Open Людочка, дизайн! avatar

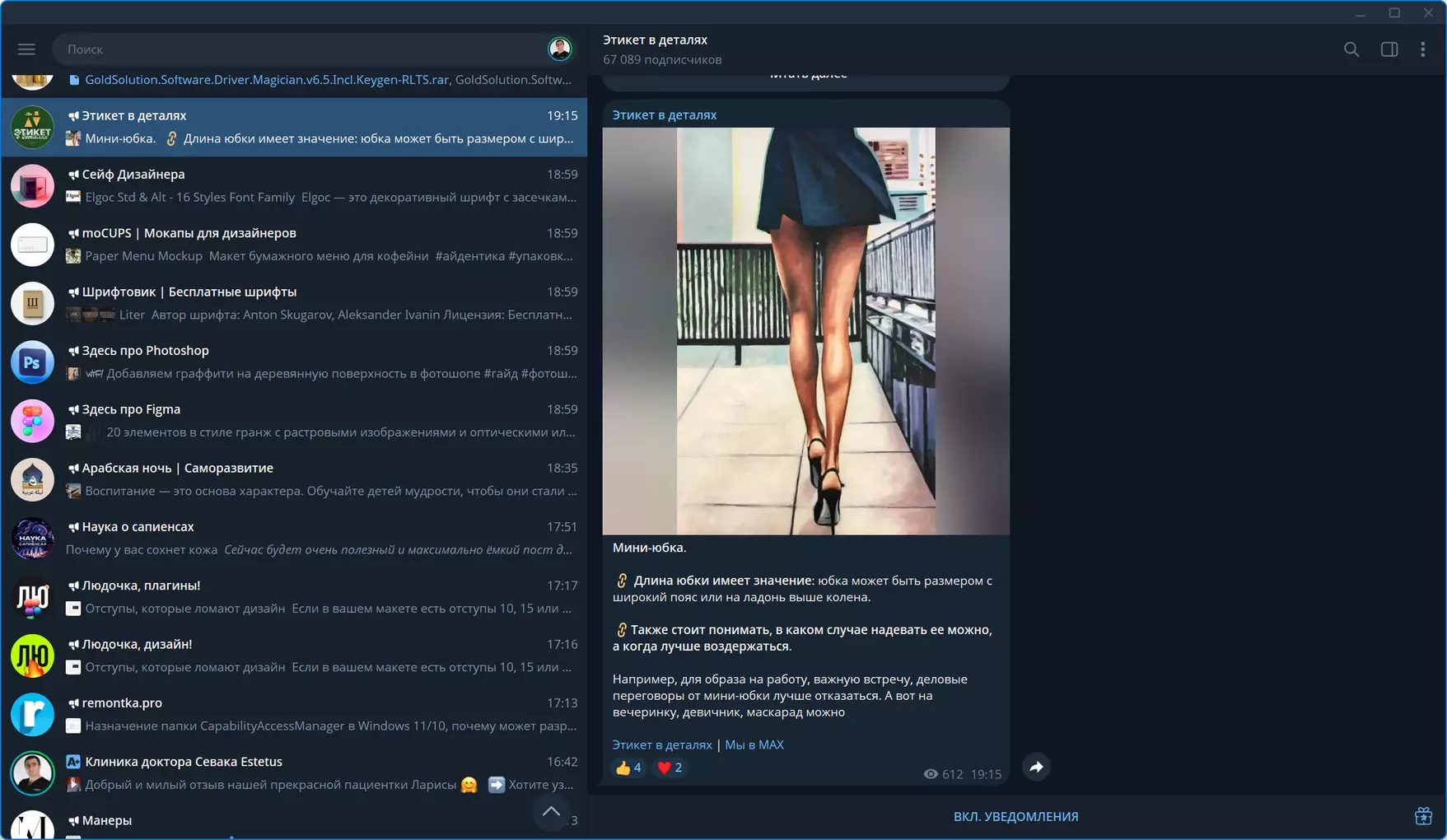pos(32,656)
